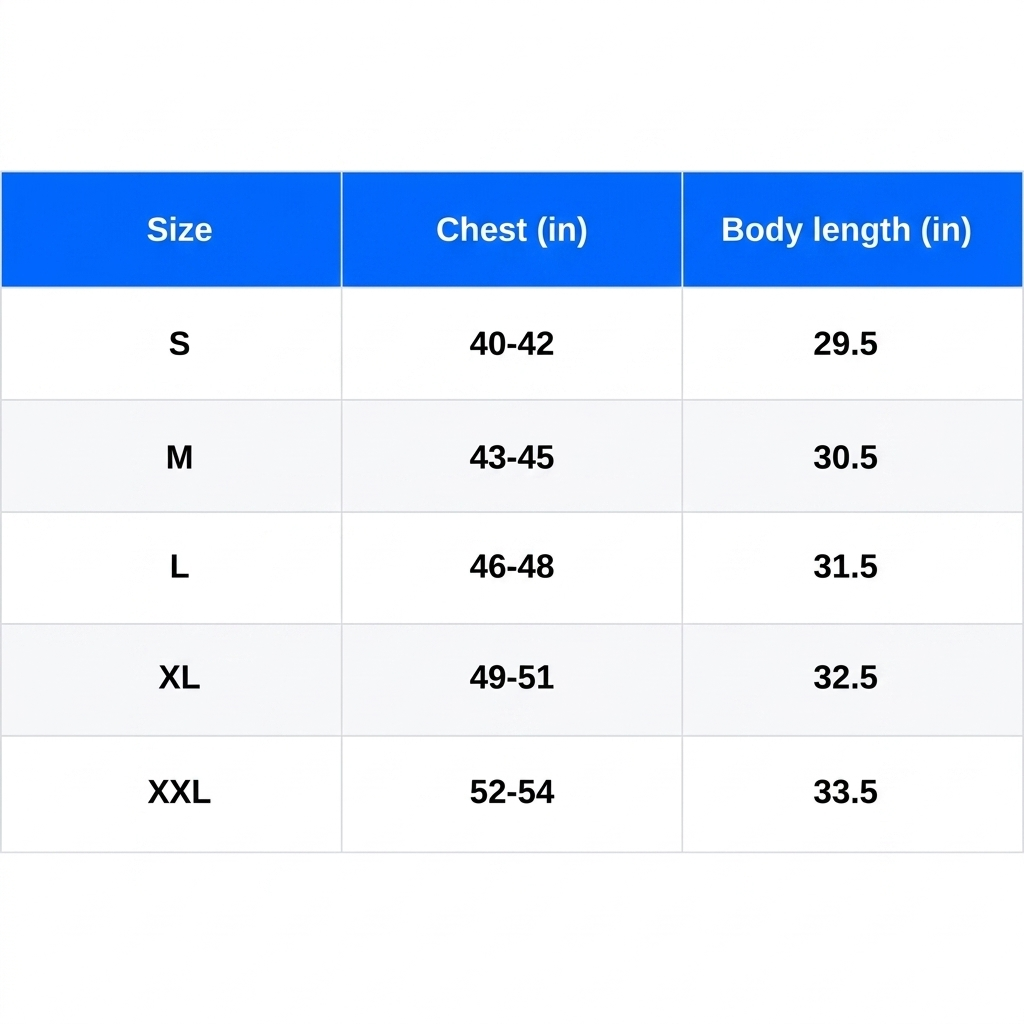Select the L size cell
Viewport: 1024px width, 1024px height.
(171, 568)
